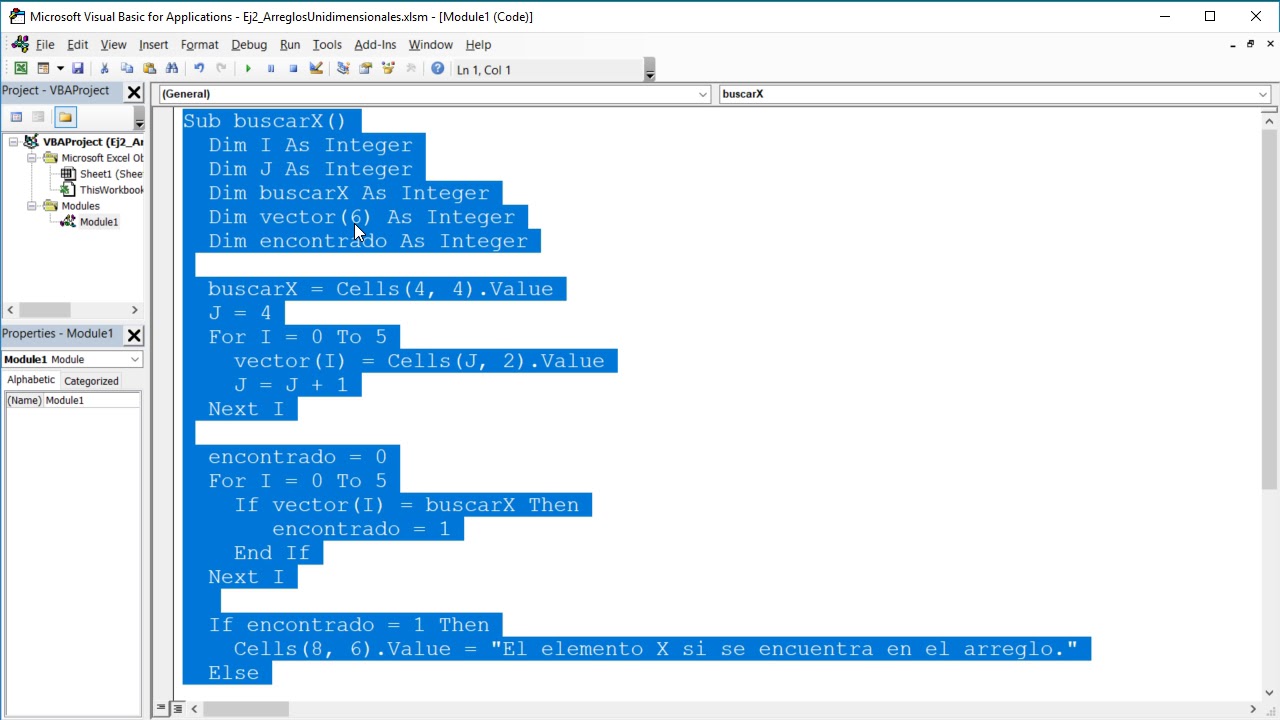Switch to the Categorized properties tab
The width and height of the screenshot is (1280, 720).
[91, 381]
